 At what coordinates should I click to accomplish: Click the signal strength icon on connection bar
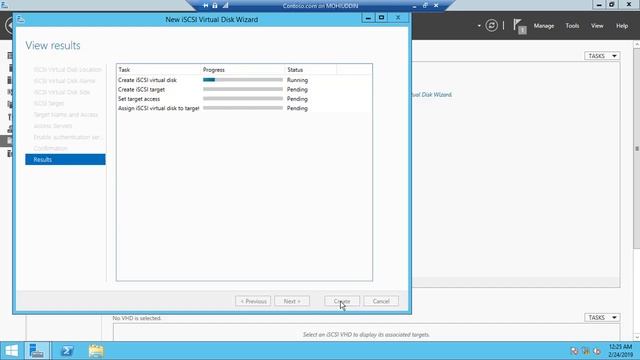[225, 6]
